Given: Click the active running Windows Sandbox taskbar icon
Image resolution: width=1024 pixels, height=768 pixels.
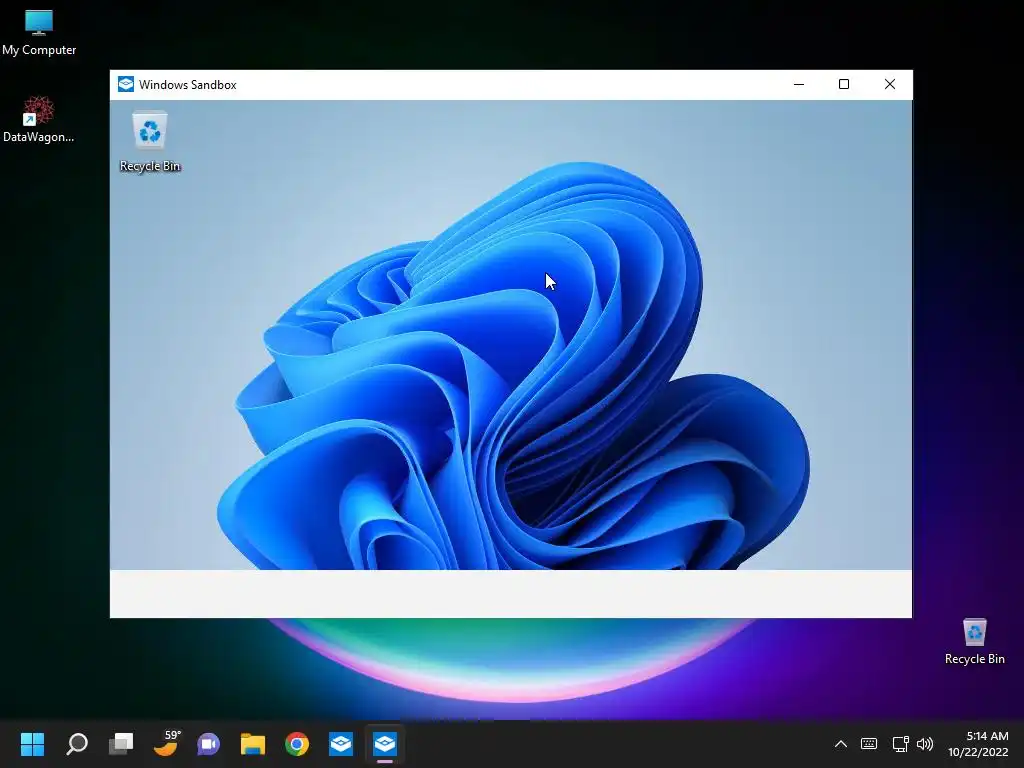Looking at the screenshot, I should 385,744.
